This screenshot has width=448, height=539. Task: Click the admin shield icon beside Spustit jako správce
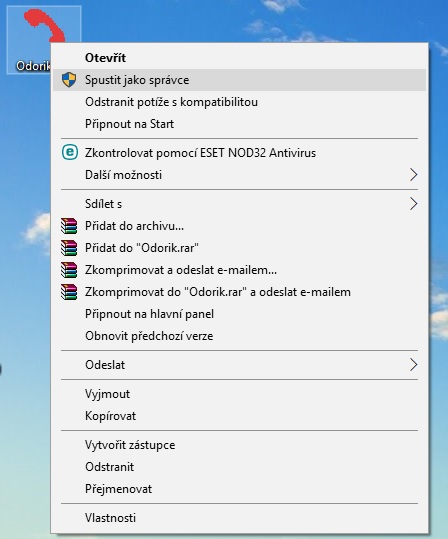pos(69,80)
